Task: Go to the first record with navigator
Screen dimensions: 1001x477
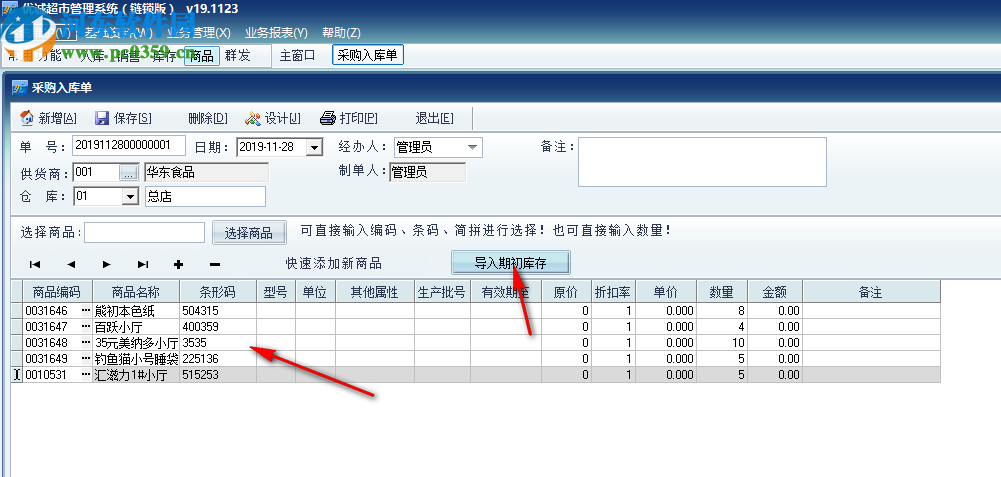Action: [35, 264]
